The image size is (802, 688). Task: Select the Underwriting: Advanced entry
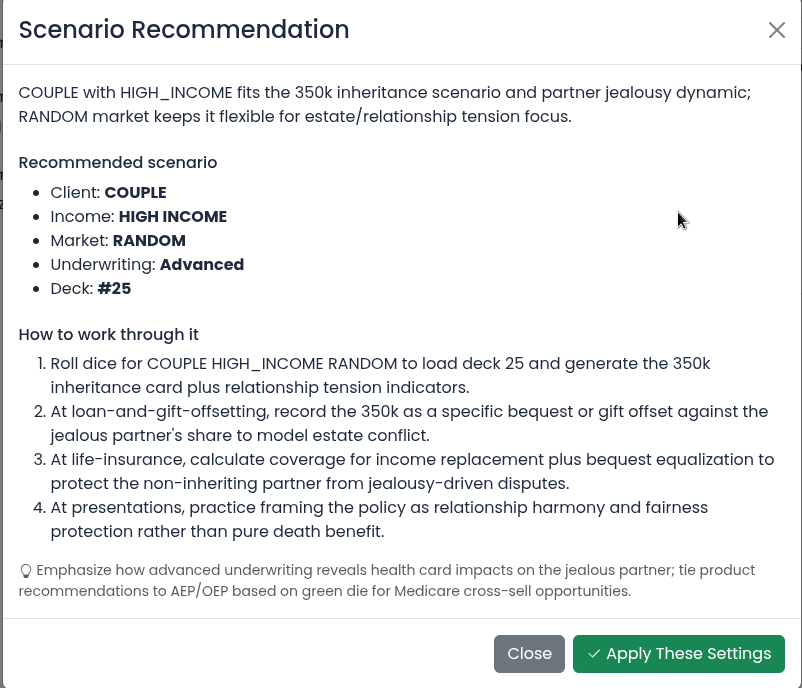[x=147, y=265]
